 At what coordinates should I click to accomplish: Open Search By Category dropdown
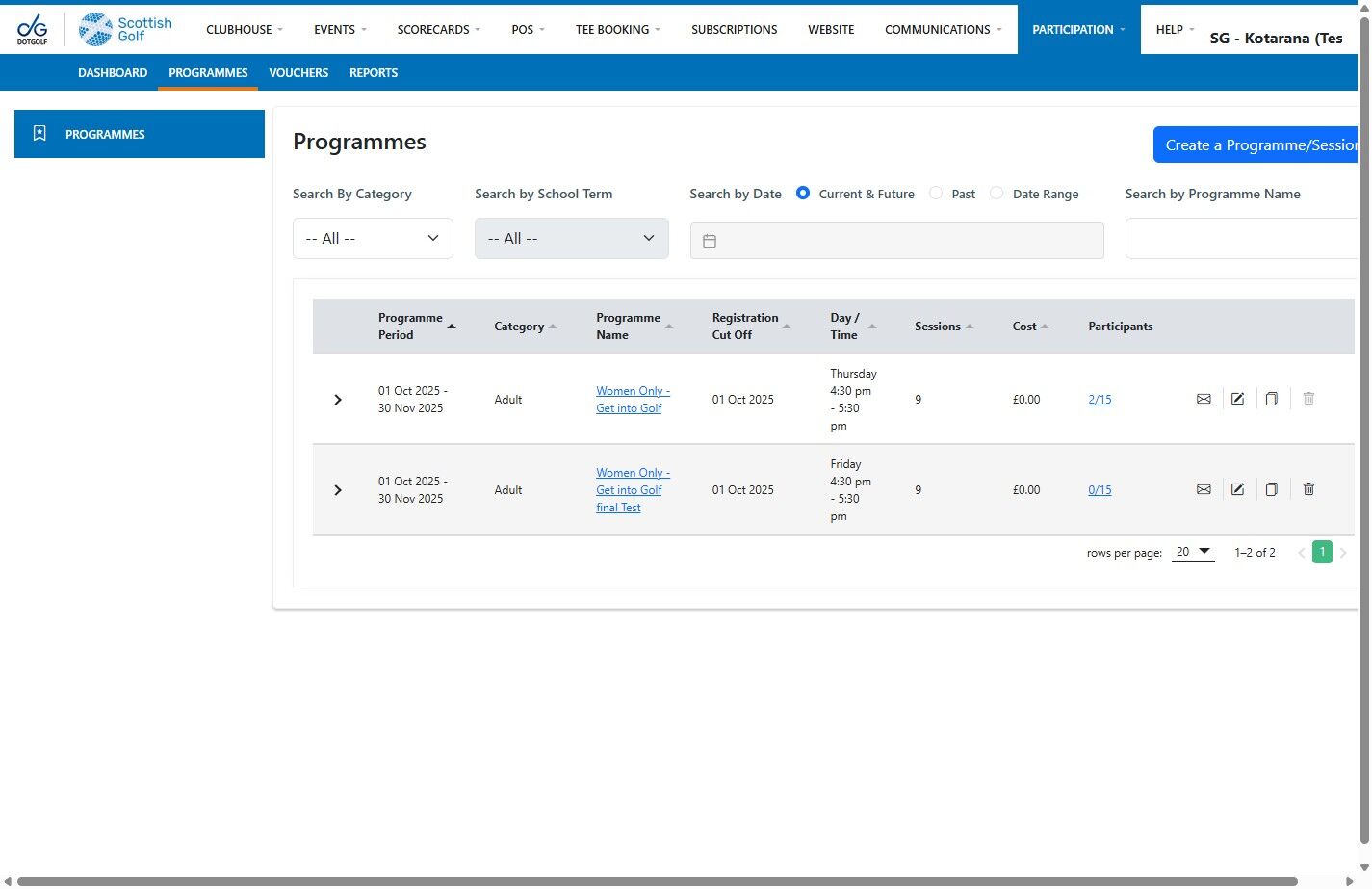pyautogui.click(x=373, y=239)
